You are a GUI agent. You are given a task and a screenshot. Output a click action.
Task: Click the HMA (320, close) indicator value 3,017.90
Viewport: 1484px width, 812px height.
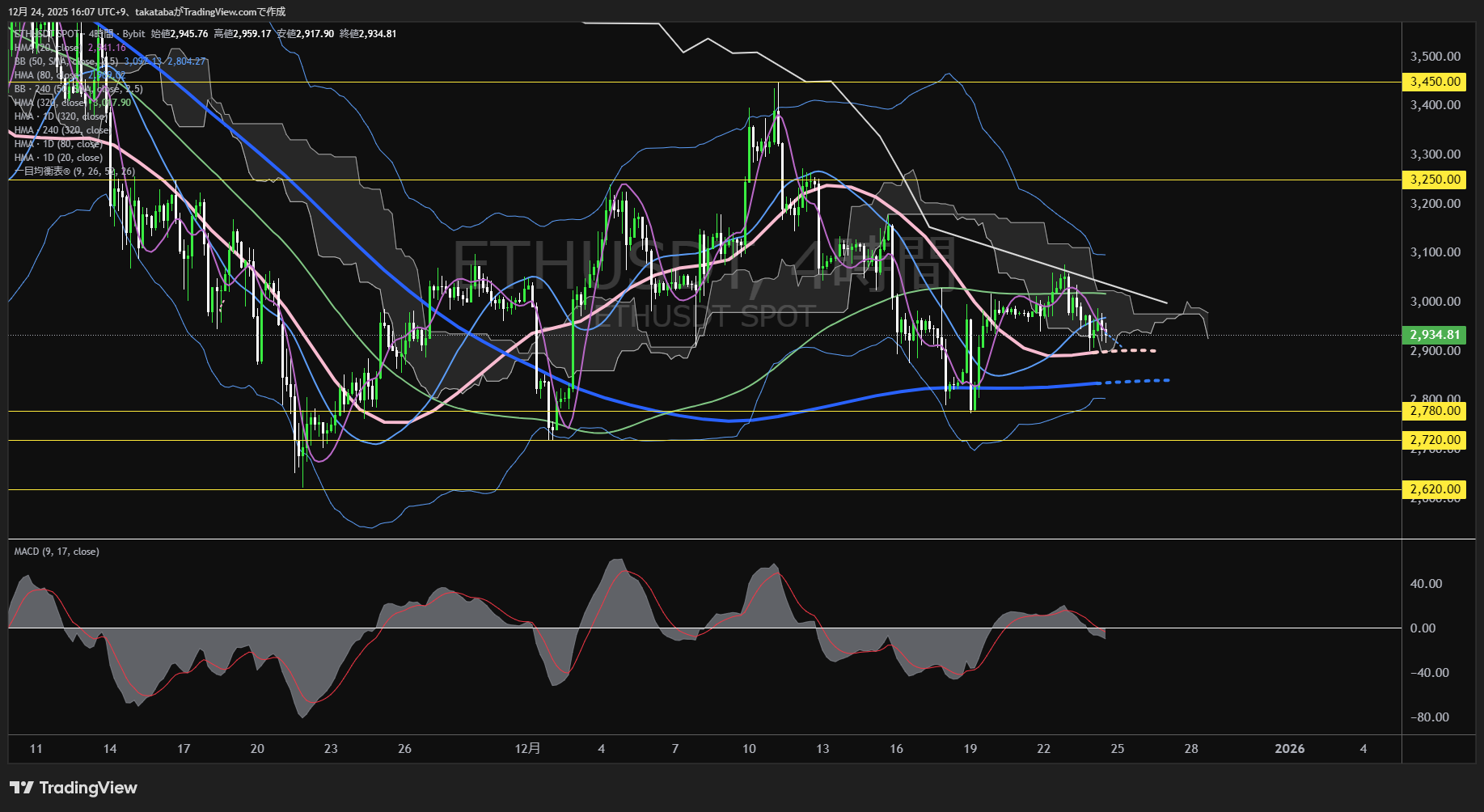click(112, 103)
